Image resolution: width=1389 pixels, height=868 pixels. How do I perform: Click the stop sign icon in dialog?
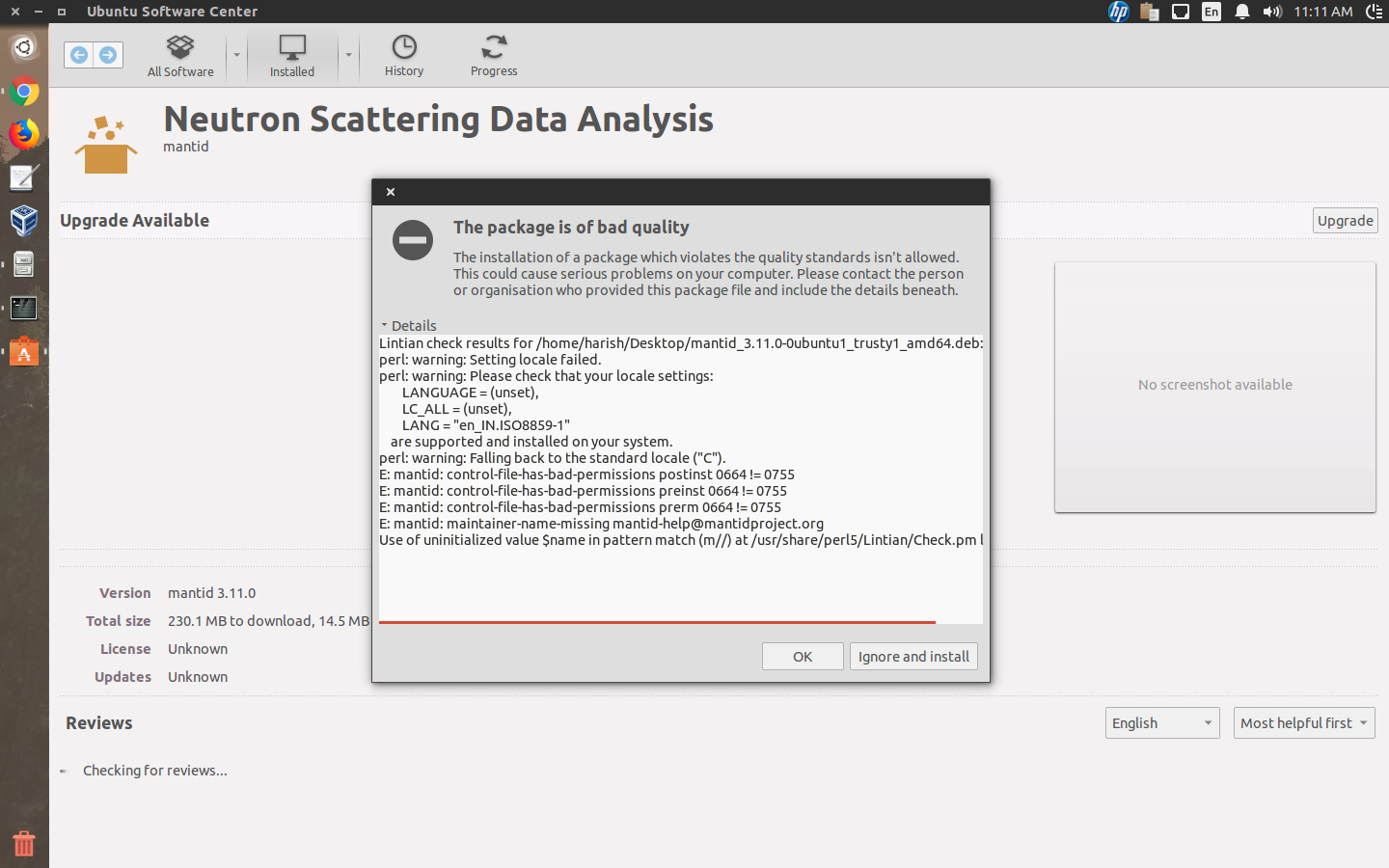coord(413,239)
